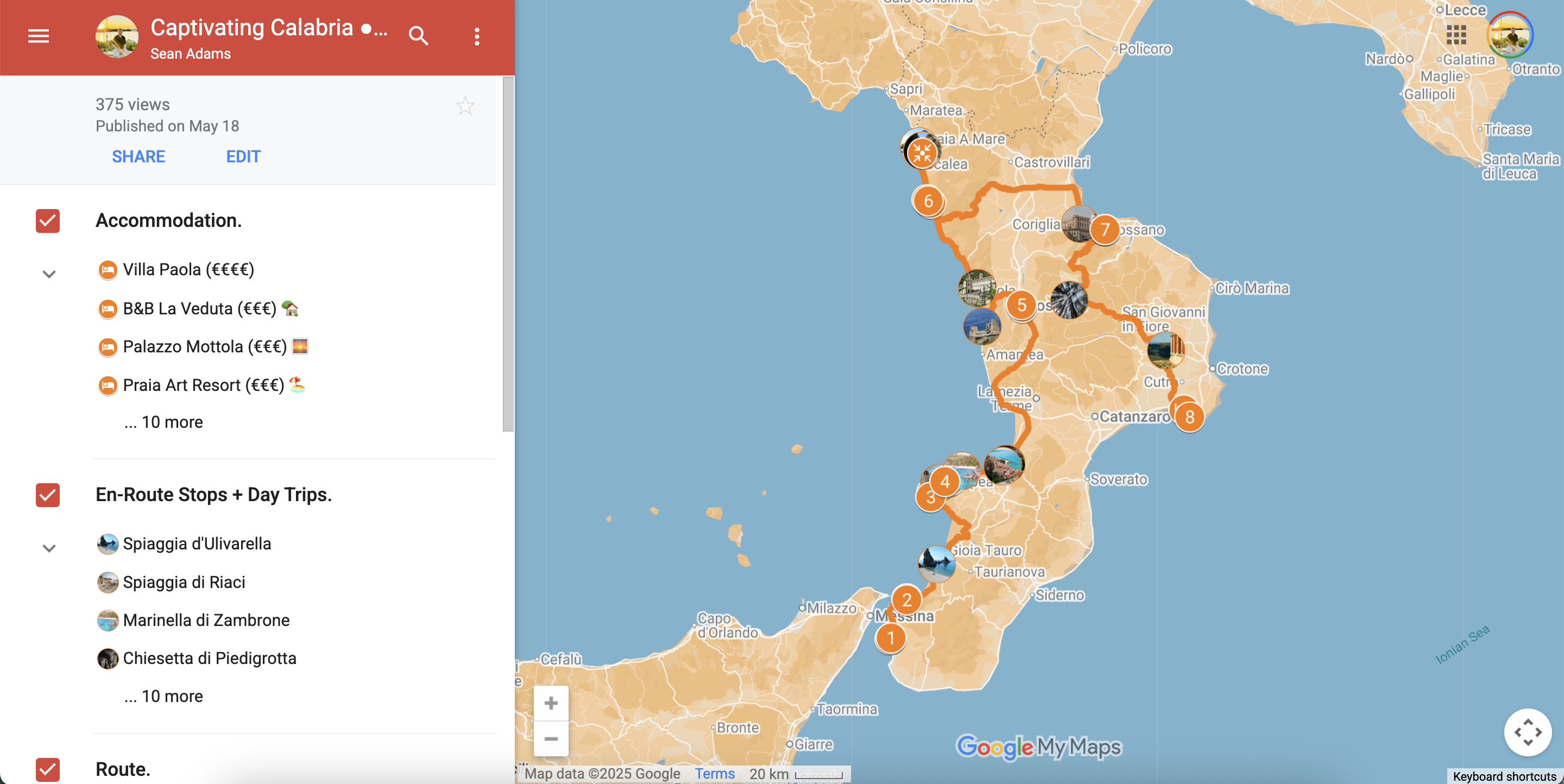Click the map pan control
Viewport: 1564px width, 784px height.
(x=1528, y=732)
